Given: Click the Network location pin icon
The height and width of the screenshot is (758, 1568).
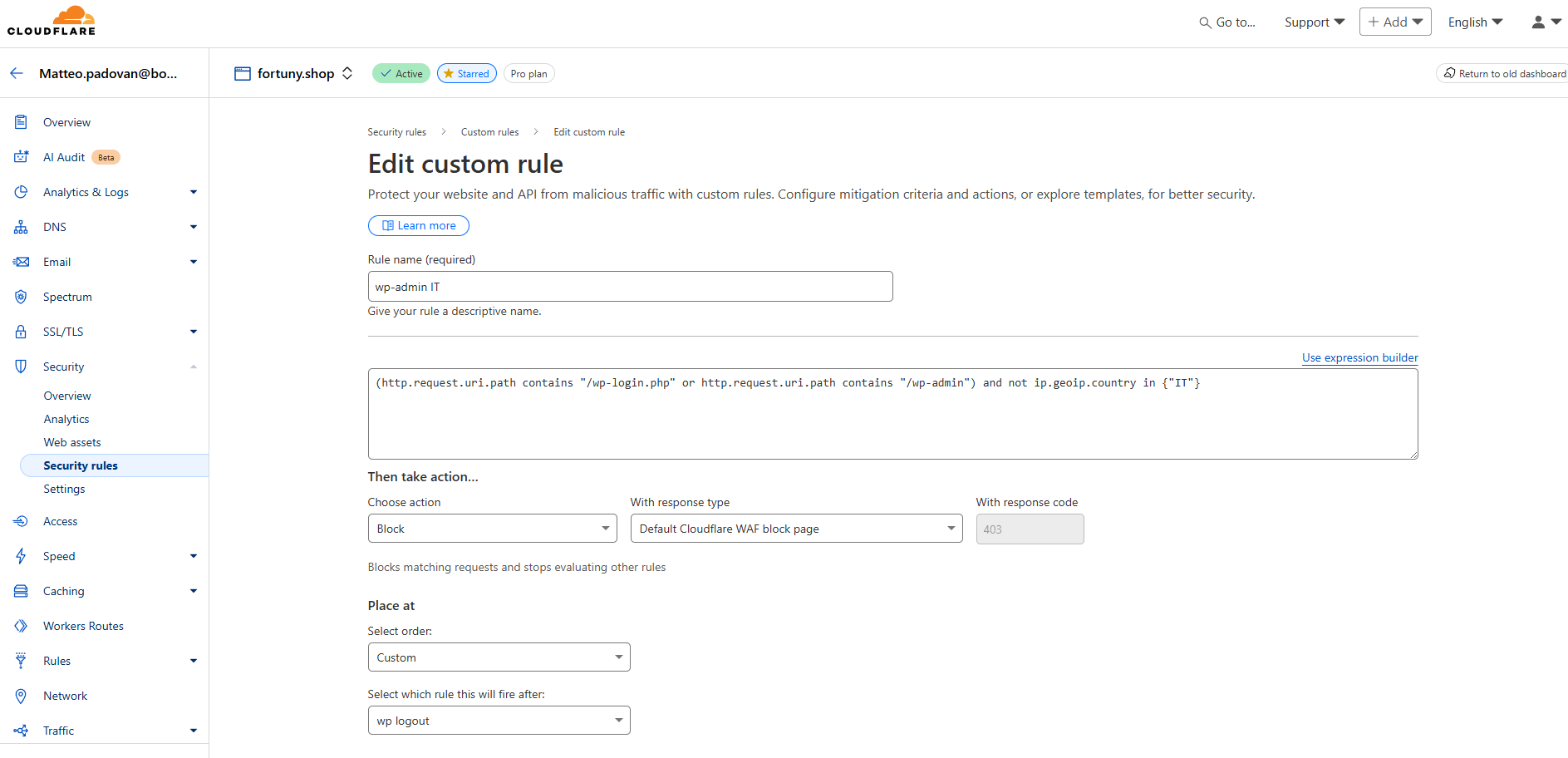Looking at the screenshot, I should click(x=21, y=696).
